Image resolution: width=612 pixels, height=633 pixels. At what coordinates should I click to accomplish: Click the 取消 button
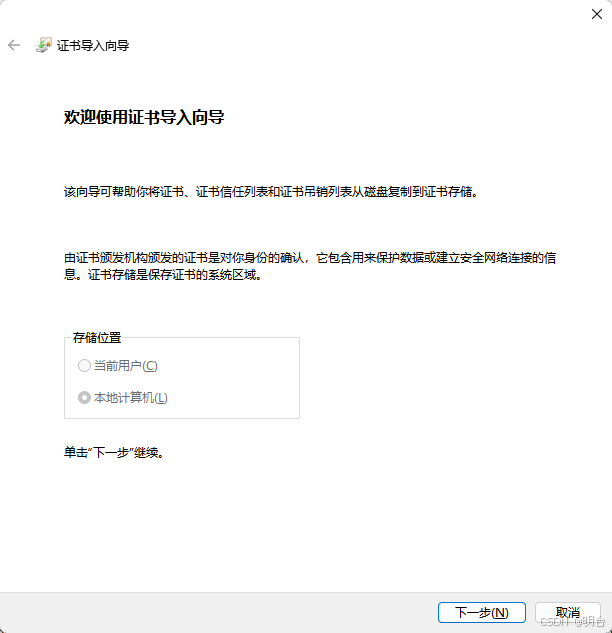coord(568,612)
